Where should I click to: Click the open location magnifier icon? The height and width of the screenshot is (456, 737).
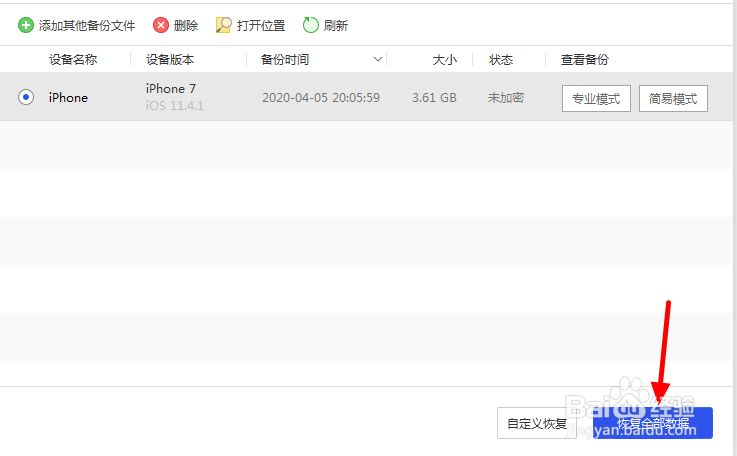pyautogui.click(x=224, y=25)
